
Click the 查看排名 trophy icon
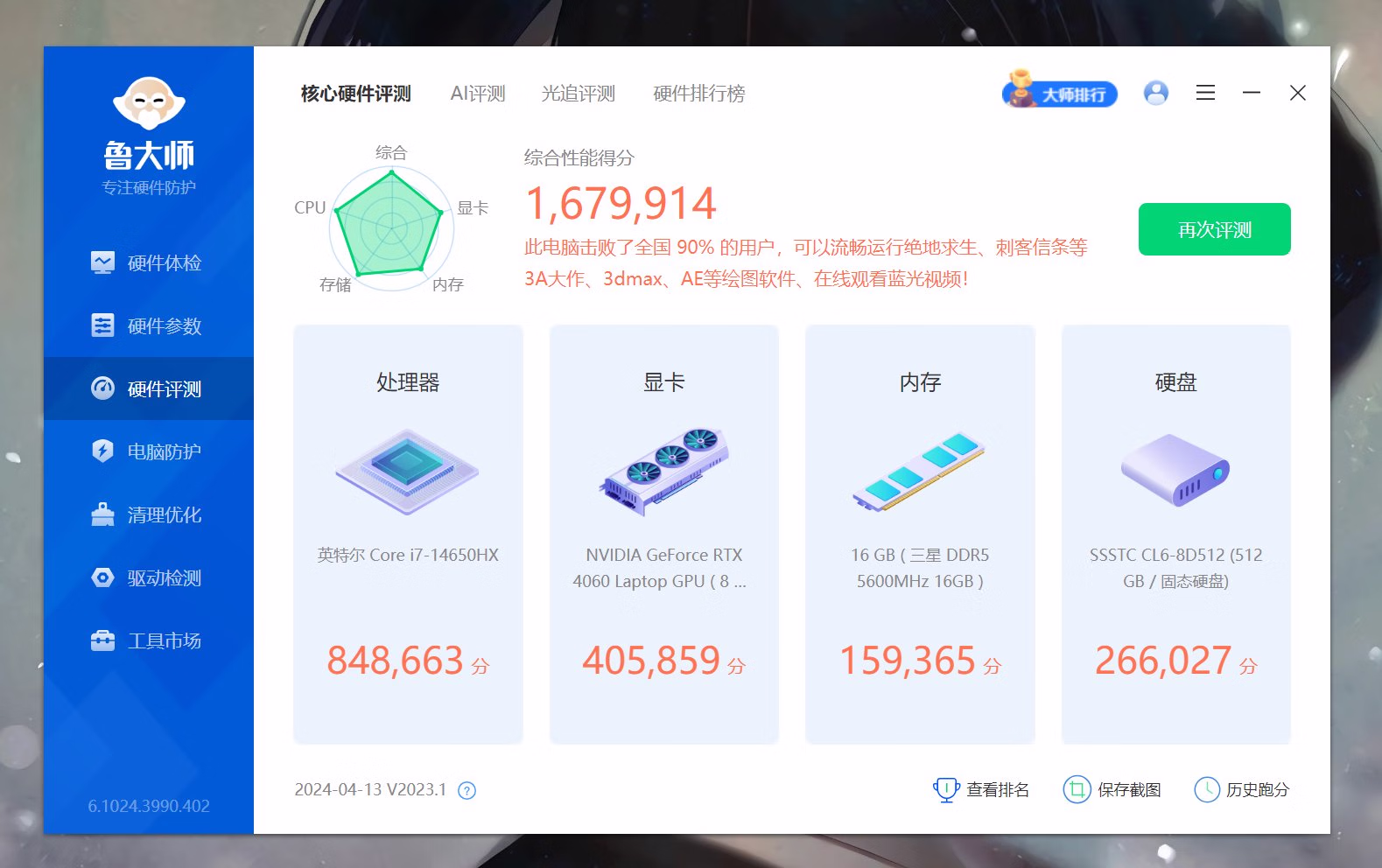[946, 790]
